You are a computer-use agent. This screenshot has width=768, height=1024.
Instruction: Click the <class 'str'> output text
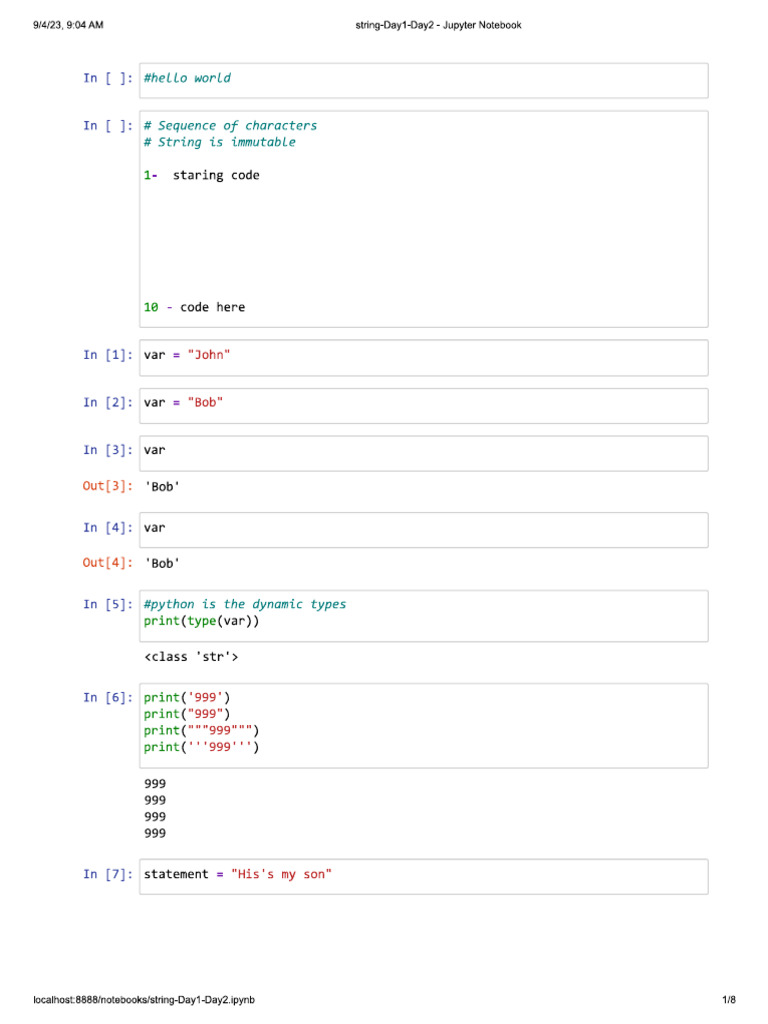191,657
